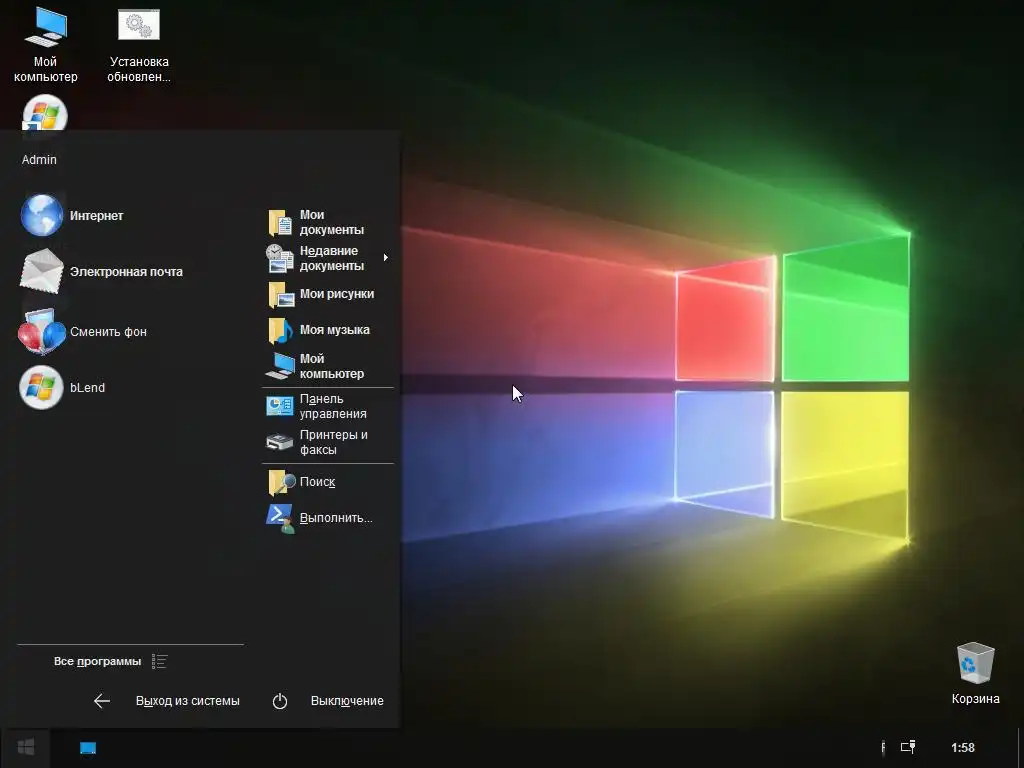Select the Интернет menu label
1024x768 pixels.
tap(97, 216)
